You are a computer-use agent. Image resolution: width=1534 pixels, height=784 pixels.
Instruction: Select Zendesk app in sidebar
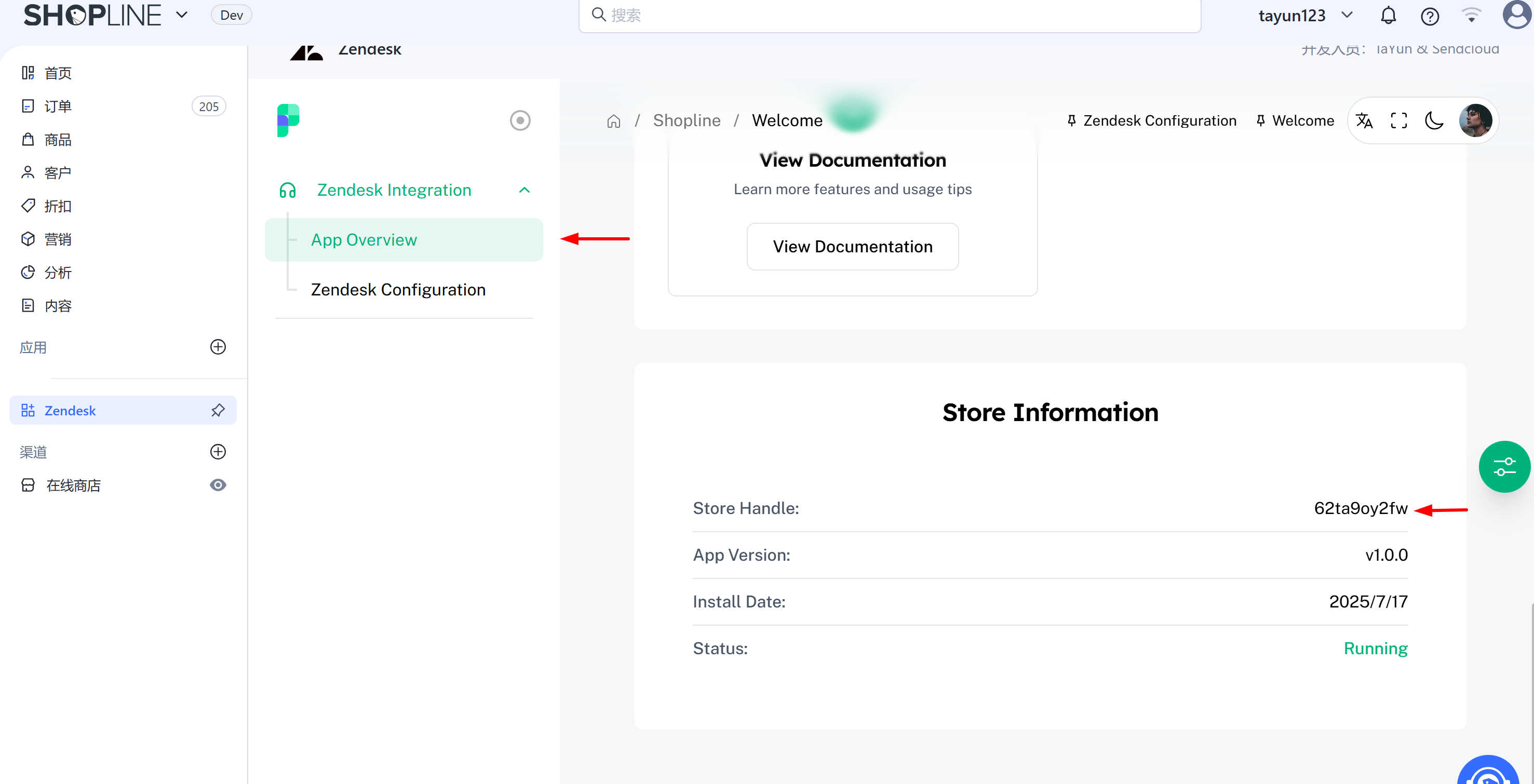coord(123,410)
